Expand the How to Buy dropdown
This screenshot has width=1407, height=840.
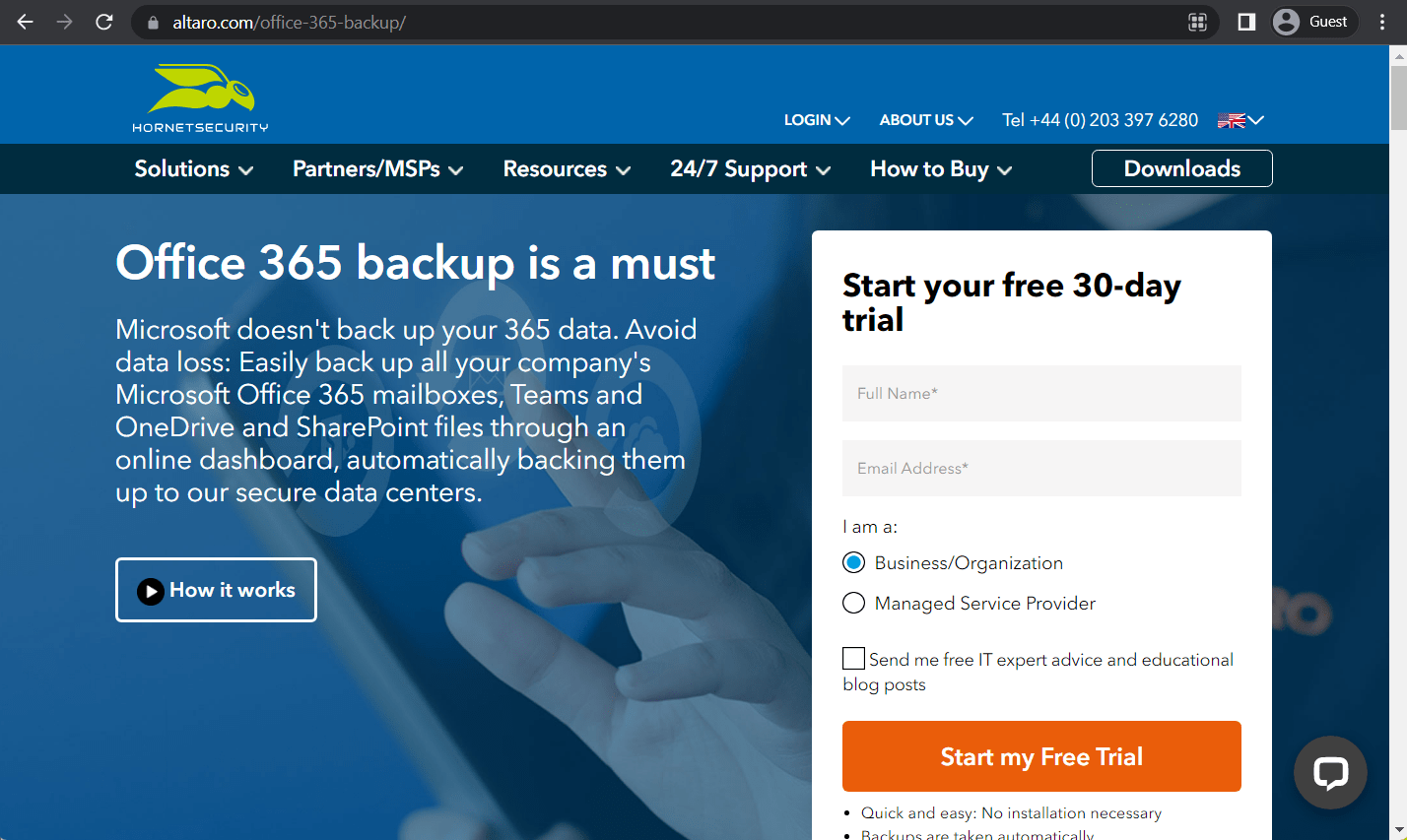pyautogui.click(x=939, y=168)
